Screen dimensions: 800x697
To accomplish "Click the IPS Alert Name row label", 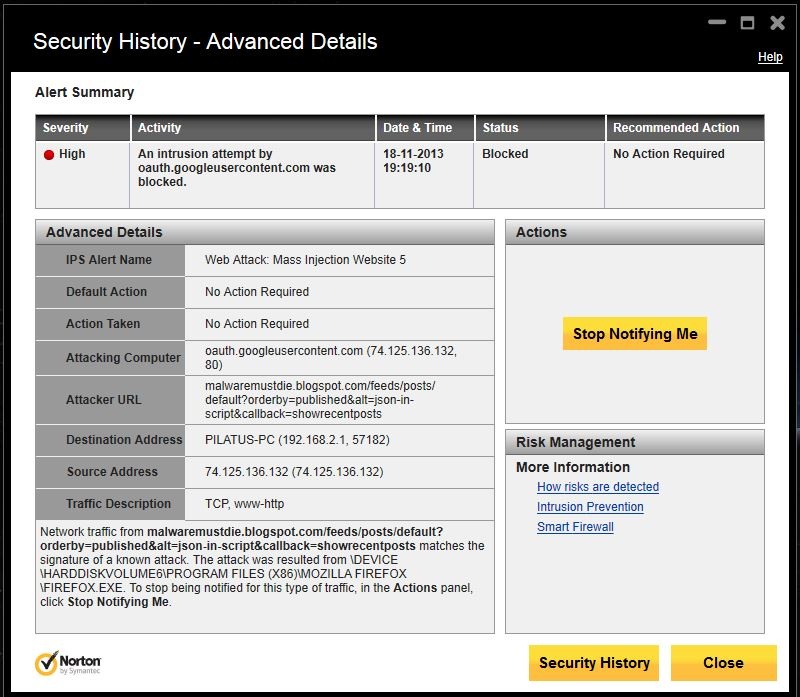I will pyautogui.click(x=109, y=260).
